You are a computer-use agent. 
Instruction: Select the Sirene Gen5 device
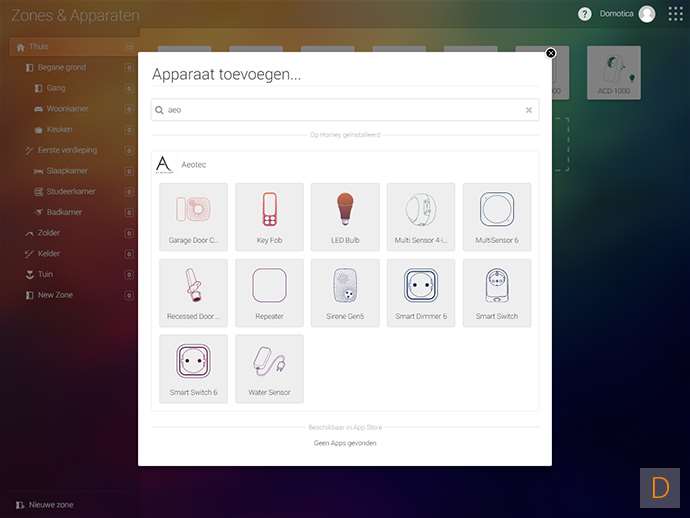tap(345, 293)
